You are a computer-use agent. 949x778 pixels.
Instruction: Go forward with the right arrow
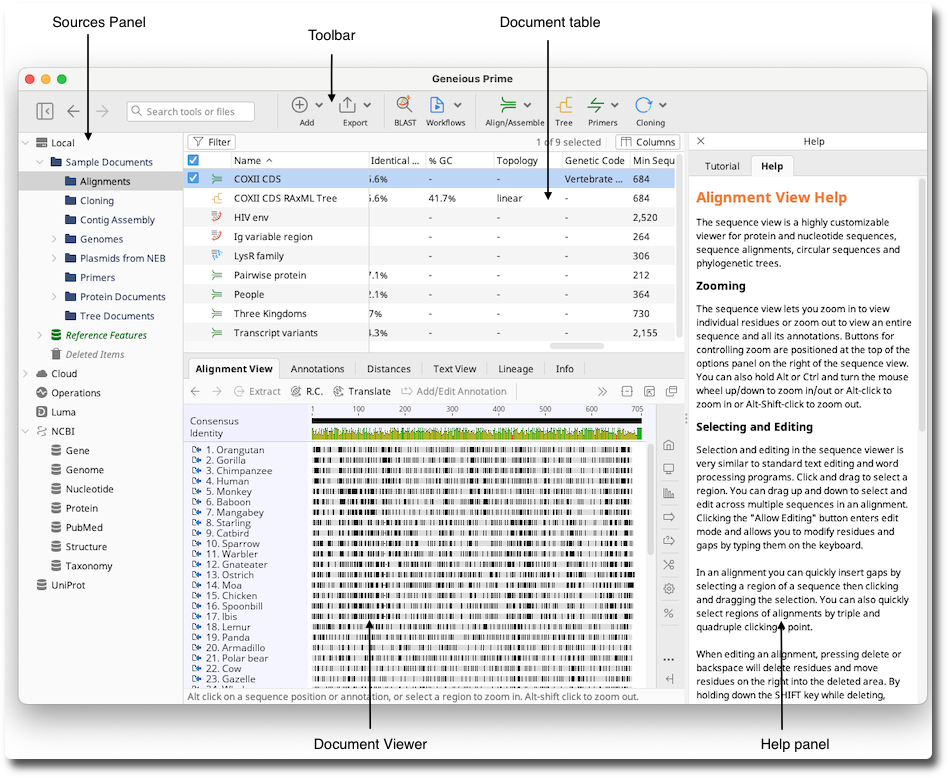point(102,111)
